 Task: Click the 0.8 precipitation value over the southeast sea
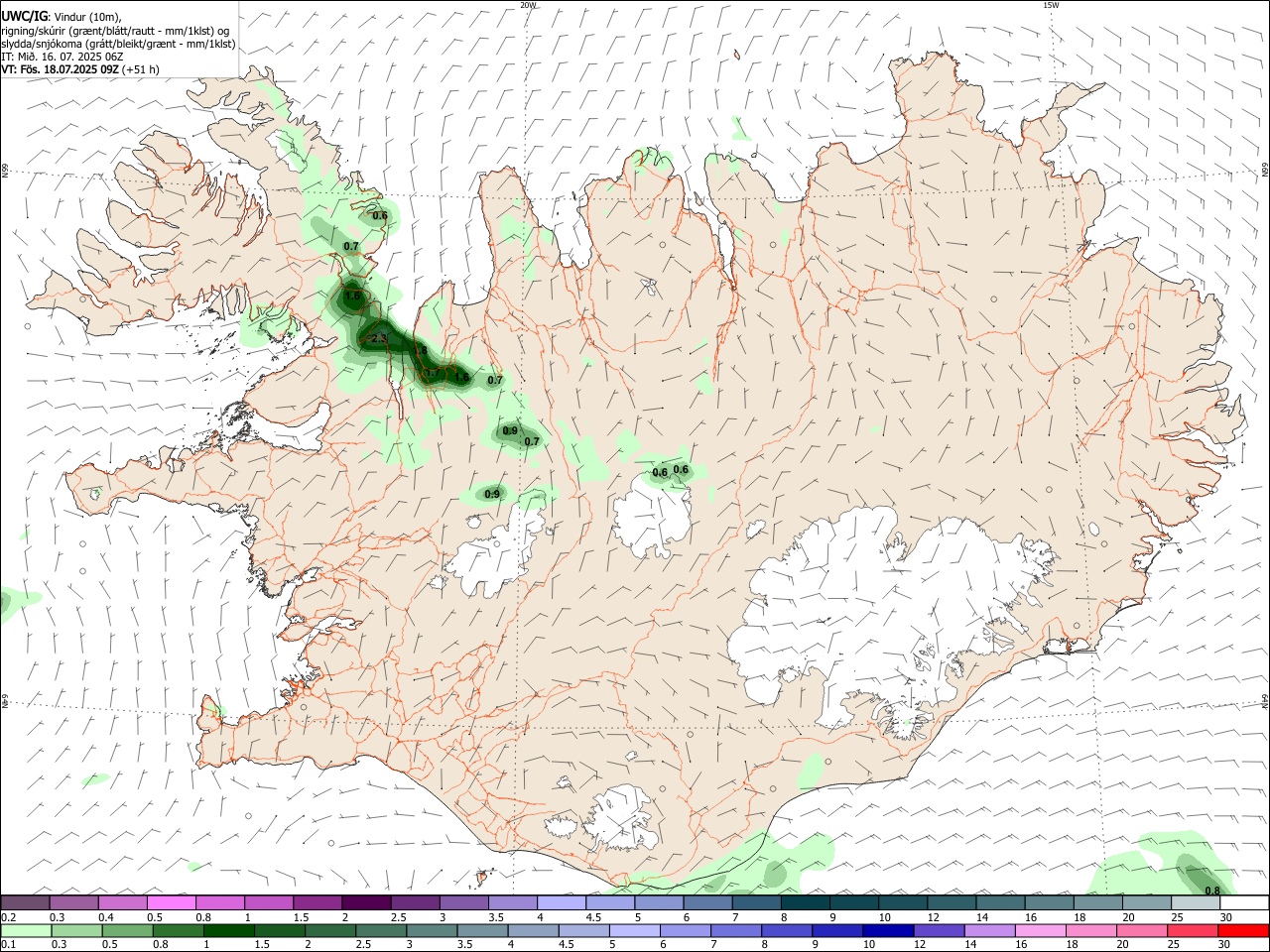[x=1212, y=891]
